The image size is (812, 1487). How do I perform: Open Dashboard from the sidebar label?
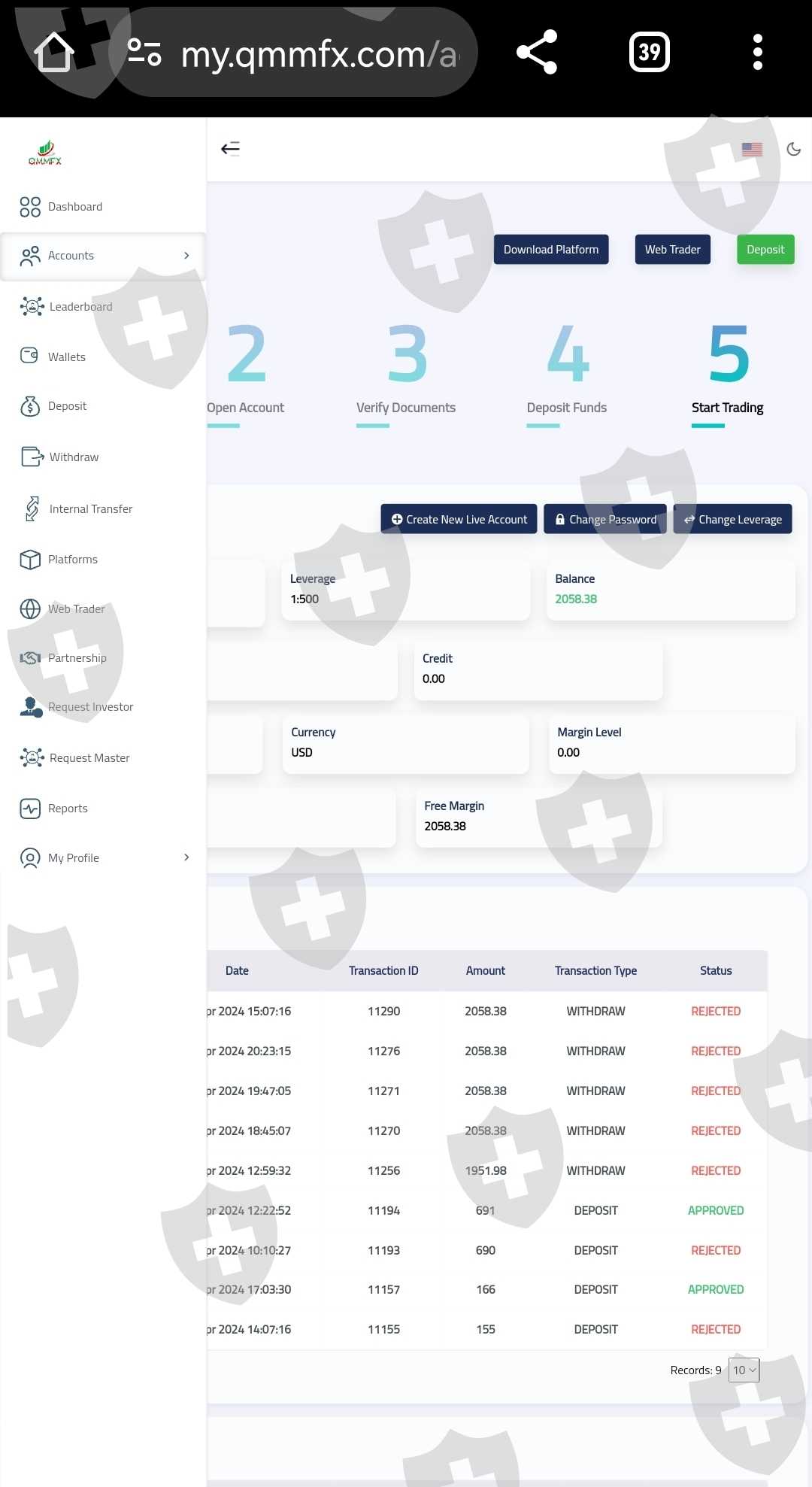pos(75,207)
